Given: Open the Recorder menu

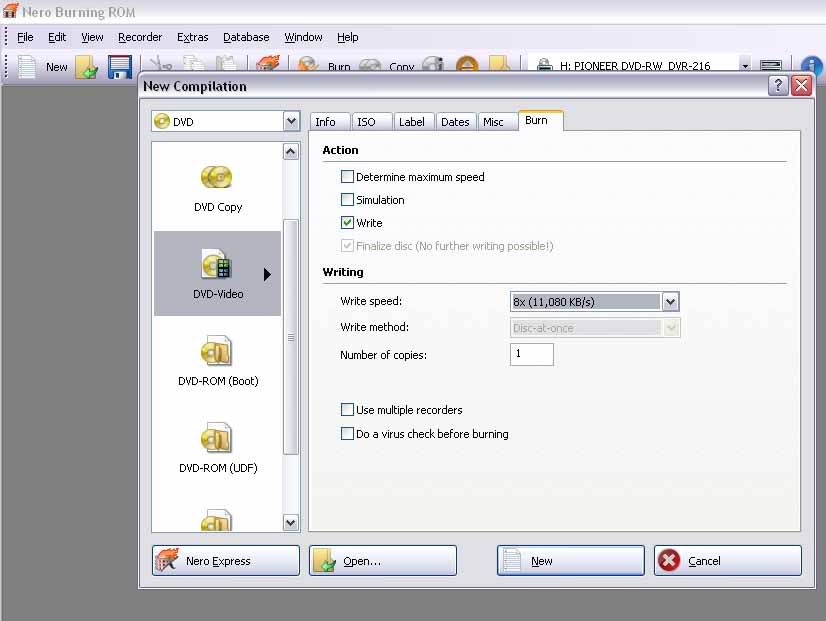Looking at the screenshot, I should [140, 37].
